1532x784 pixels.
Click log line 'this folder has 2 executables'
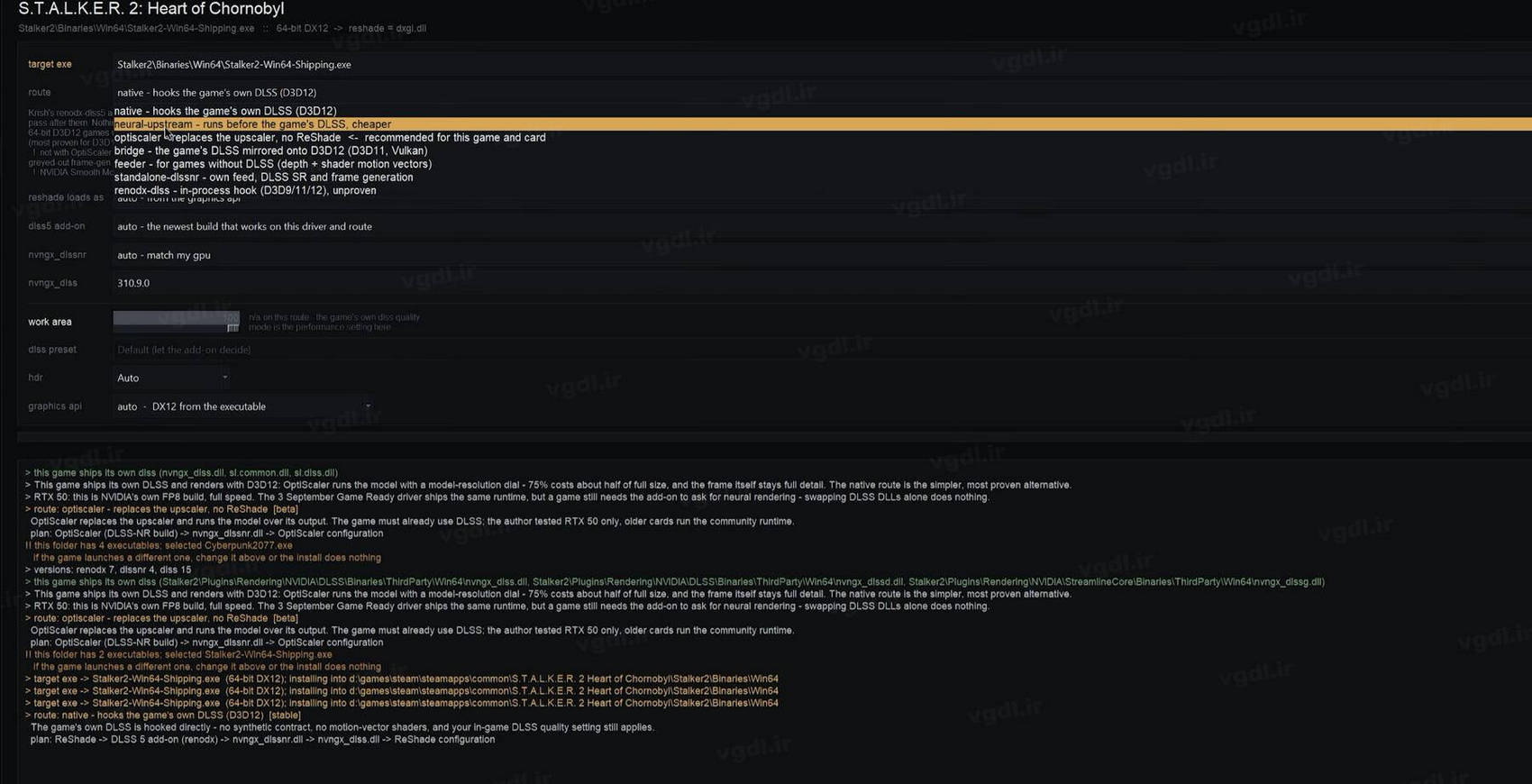click(x=178, y=654)
